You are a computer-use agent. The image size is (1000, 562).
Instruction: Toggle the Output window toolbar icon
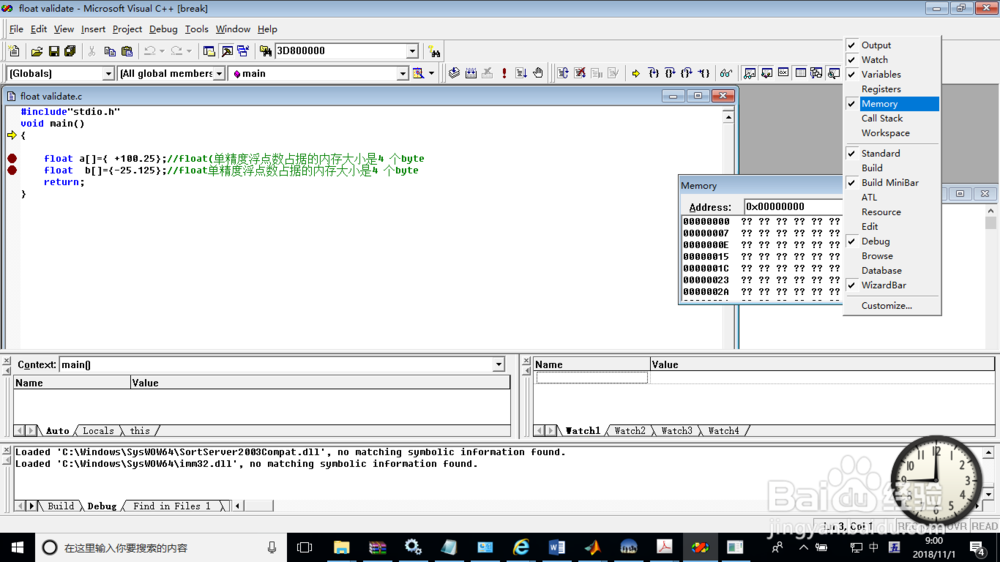[226, 51]
